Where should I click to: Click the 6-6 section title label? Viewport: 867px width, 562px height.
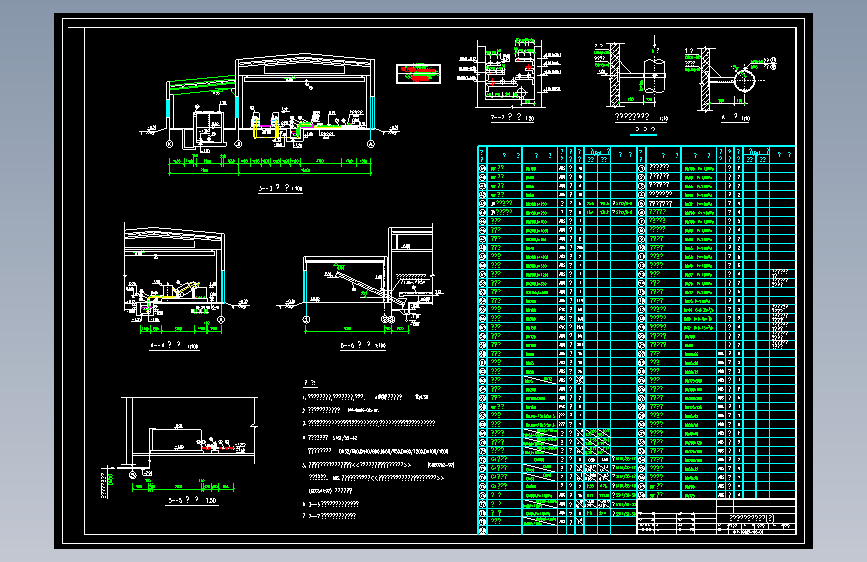coord(363,346)
